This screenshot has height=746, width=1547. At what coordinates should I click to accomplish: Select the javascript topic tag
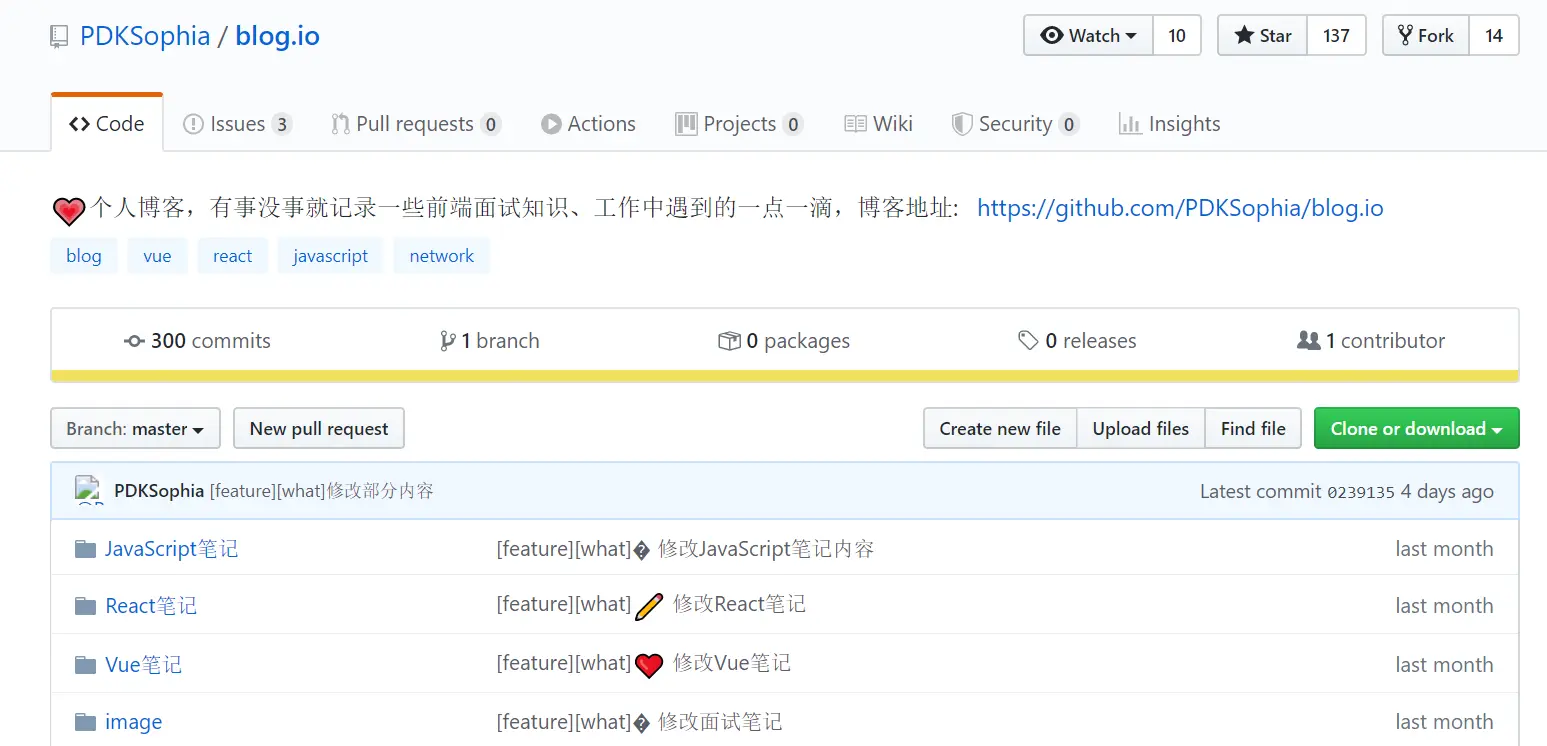tap(330, 256)
